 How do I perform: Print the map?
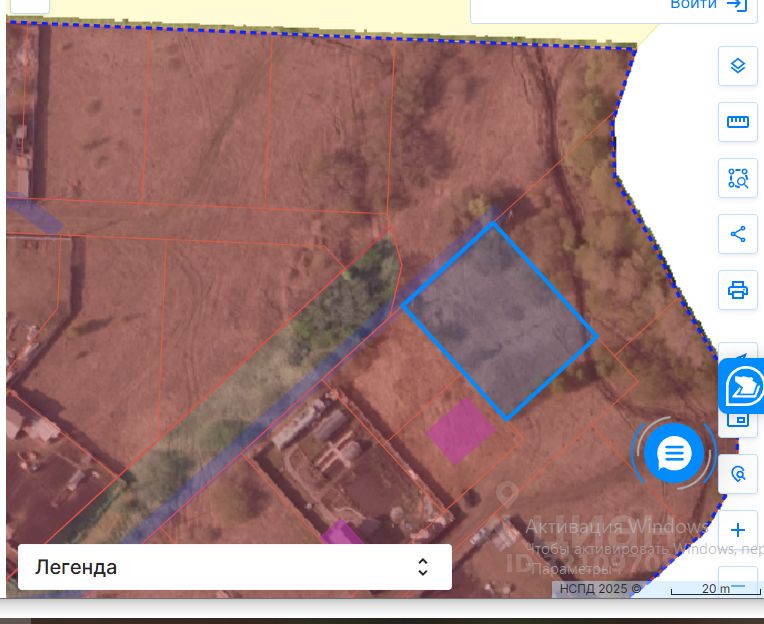point(738,290)
